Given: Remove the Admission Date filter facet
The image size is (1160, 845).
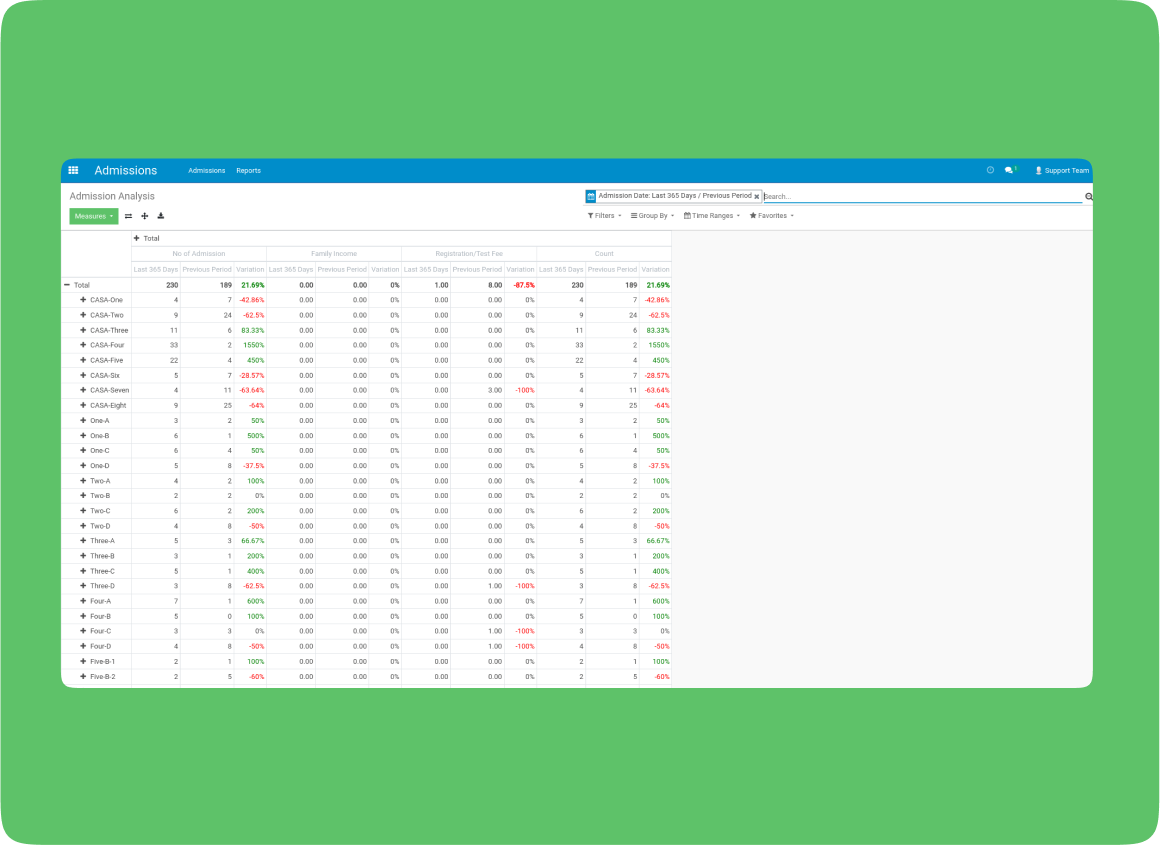Looking at the screenshot, I should (x=756, y=197).
